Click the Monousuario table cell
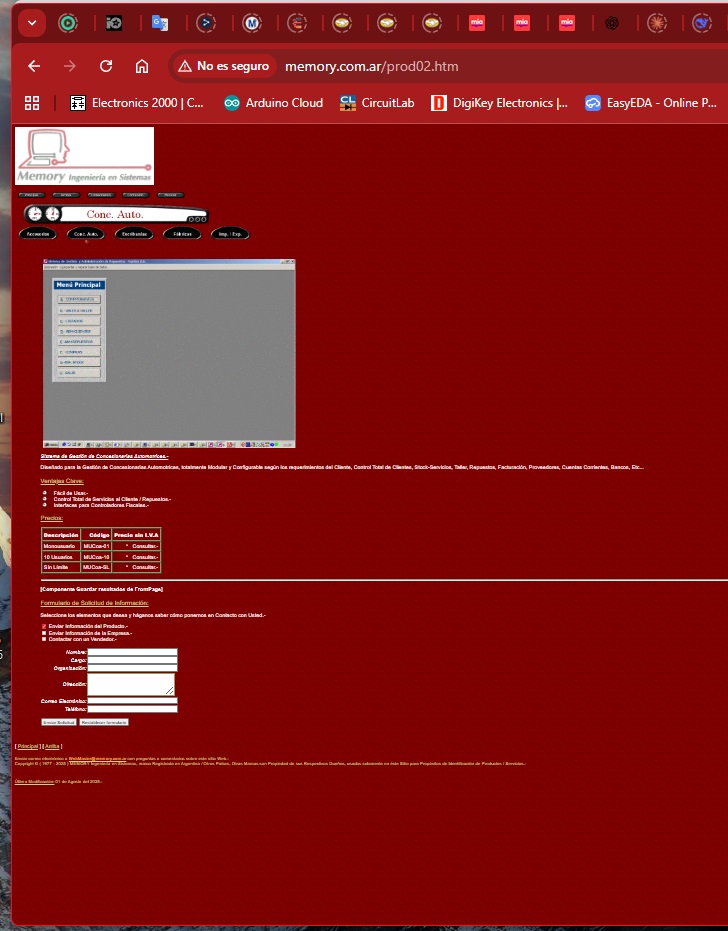Viewport: 728px width, 931px height. click(61, 546)
